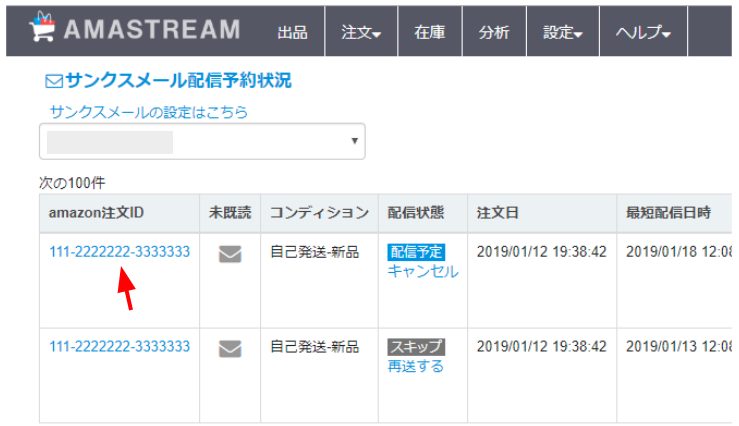Go to the 在庫 menu item

pyautogui.click(x=430, y=33)
